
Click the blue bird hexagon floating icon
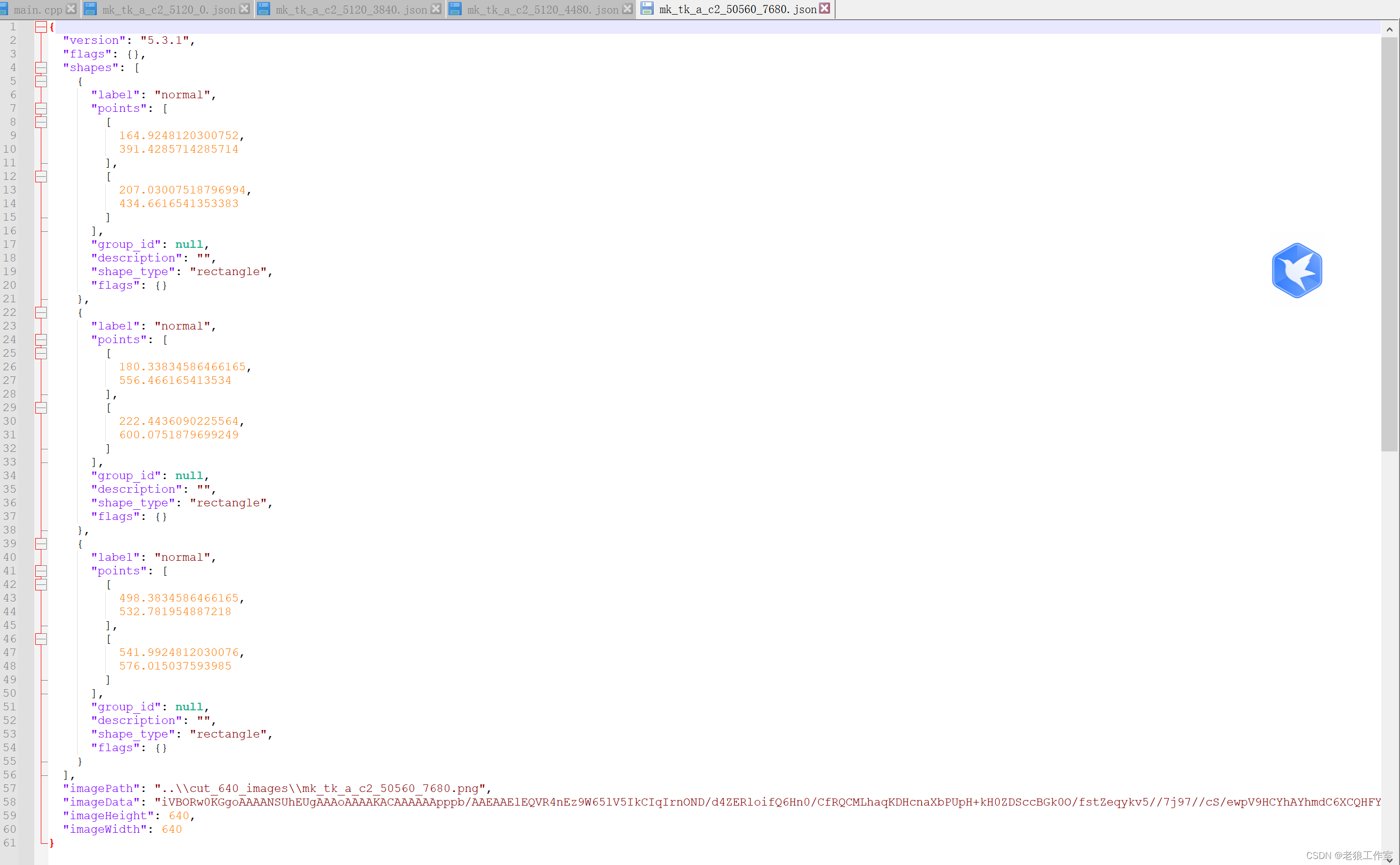tap(1297, 271)
